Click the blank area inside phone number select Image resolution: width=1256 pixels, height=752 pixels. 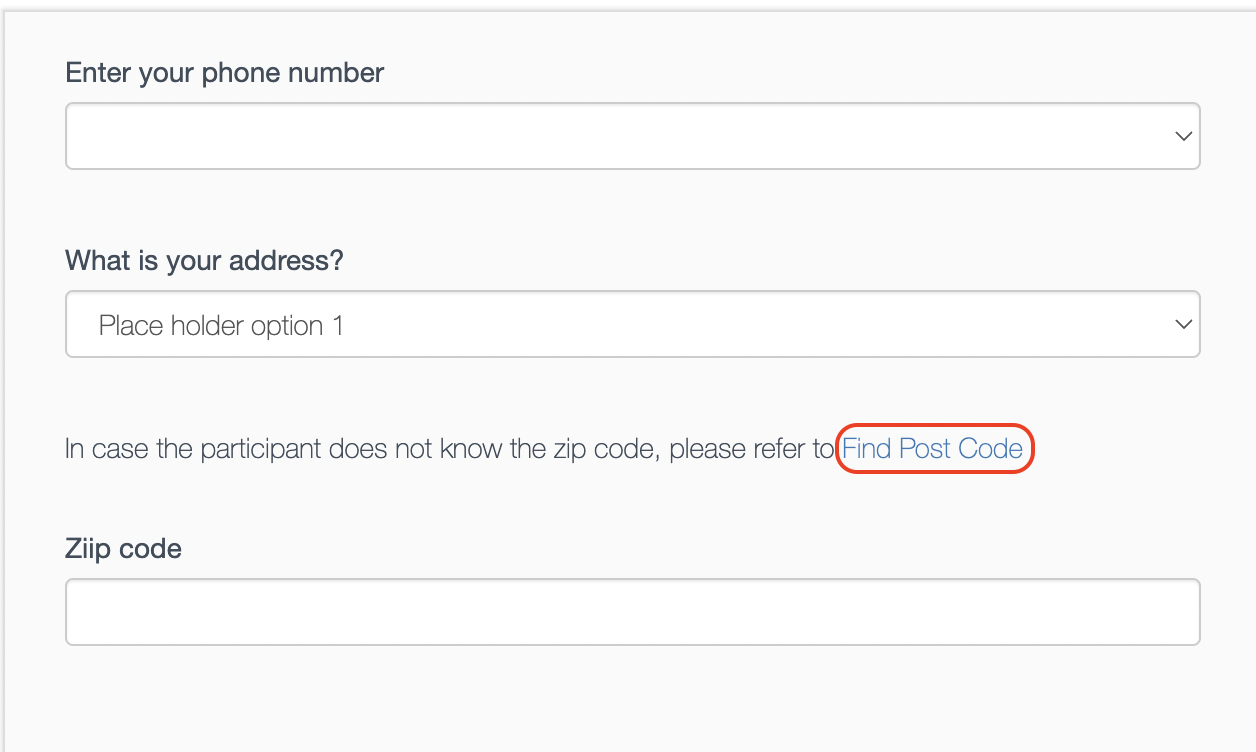click(500, 136)
